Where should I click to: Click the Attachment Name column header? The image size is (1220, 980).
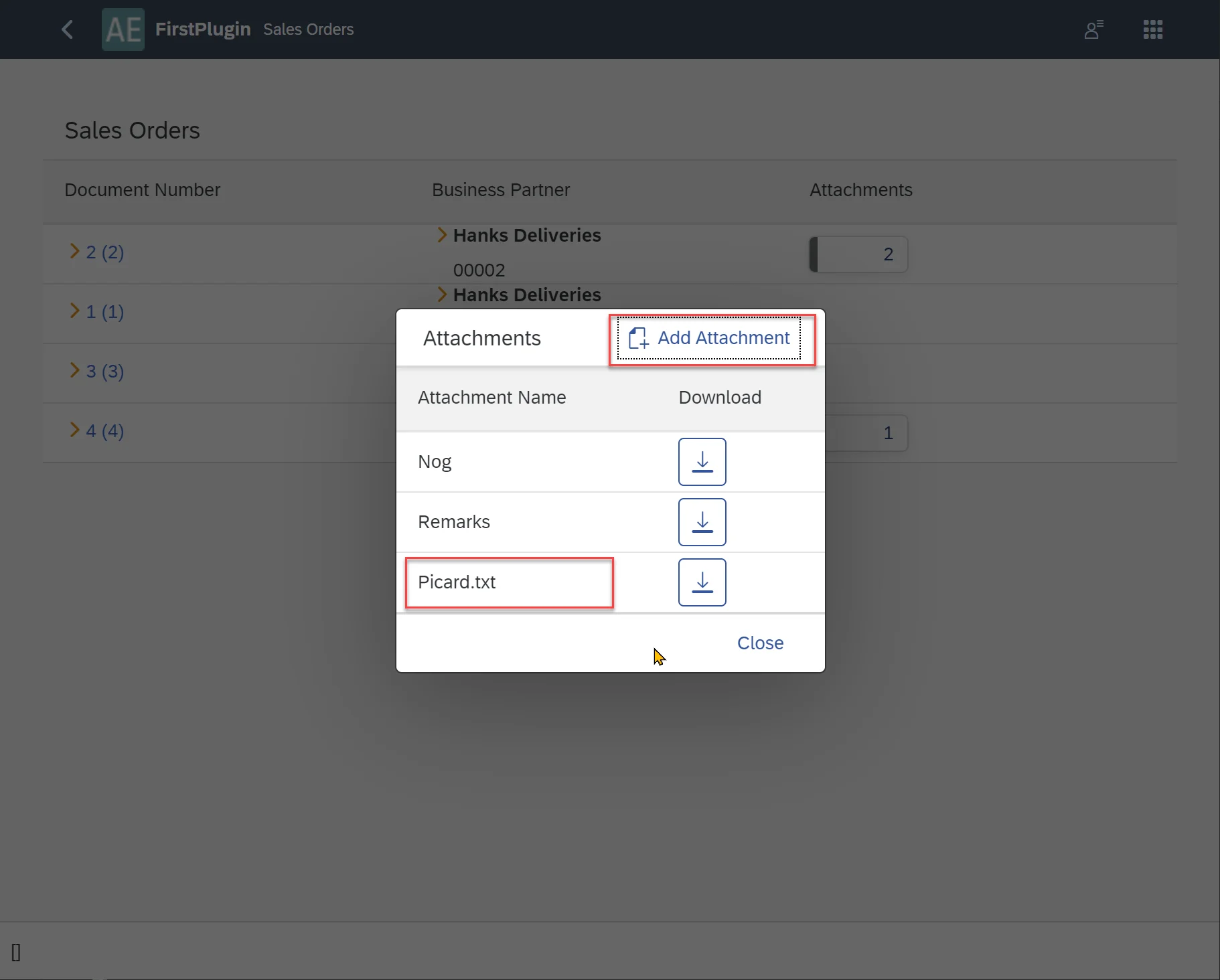pyautogui.click(x=491, y=398)
